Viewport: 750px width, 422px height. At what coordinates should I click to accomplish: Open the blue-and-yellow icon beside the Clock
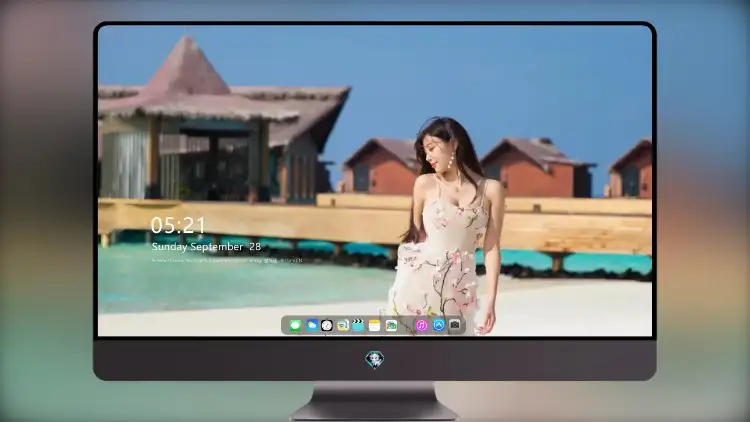pos(342,325)
